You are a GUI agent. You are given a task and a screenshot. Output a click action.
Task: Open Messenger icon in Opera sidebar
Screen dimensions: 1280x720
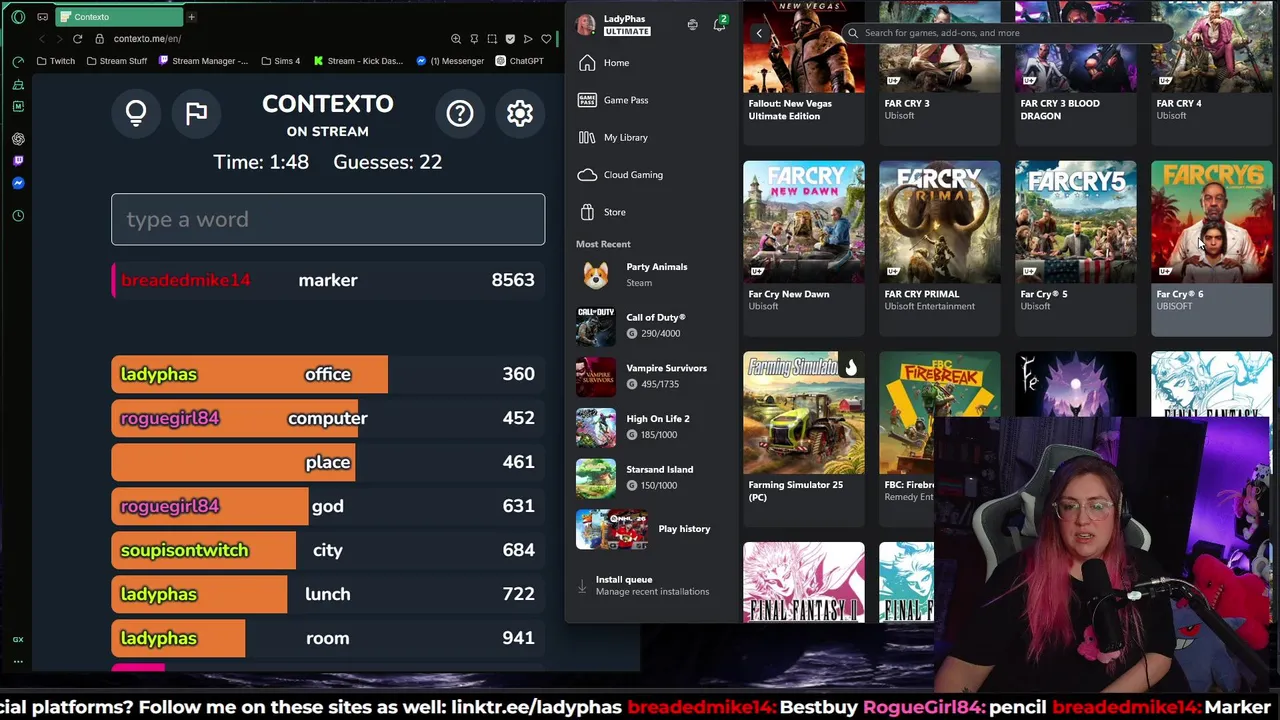coord(18,183)
